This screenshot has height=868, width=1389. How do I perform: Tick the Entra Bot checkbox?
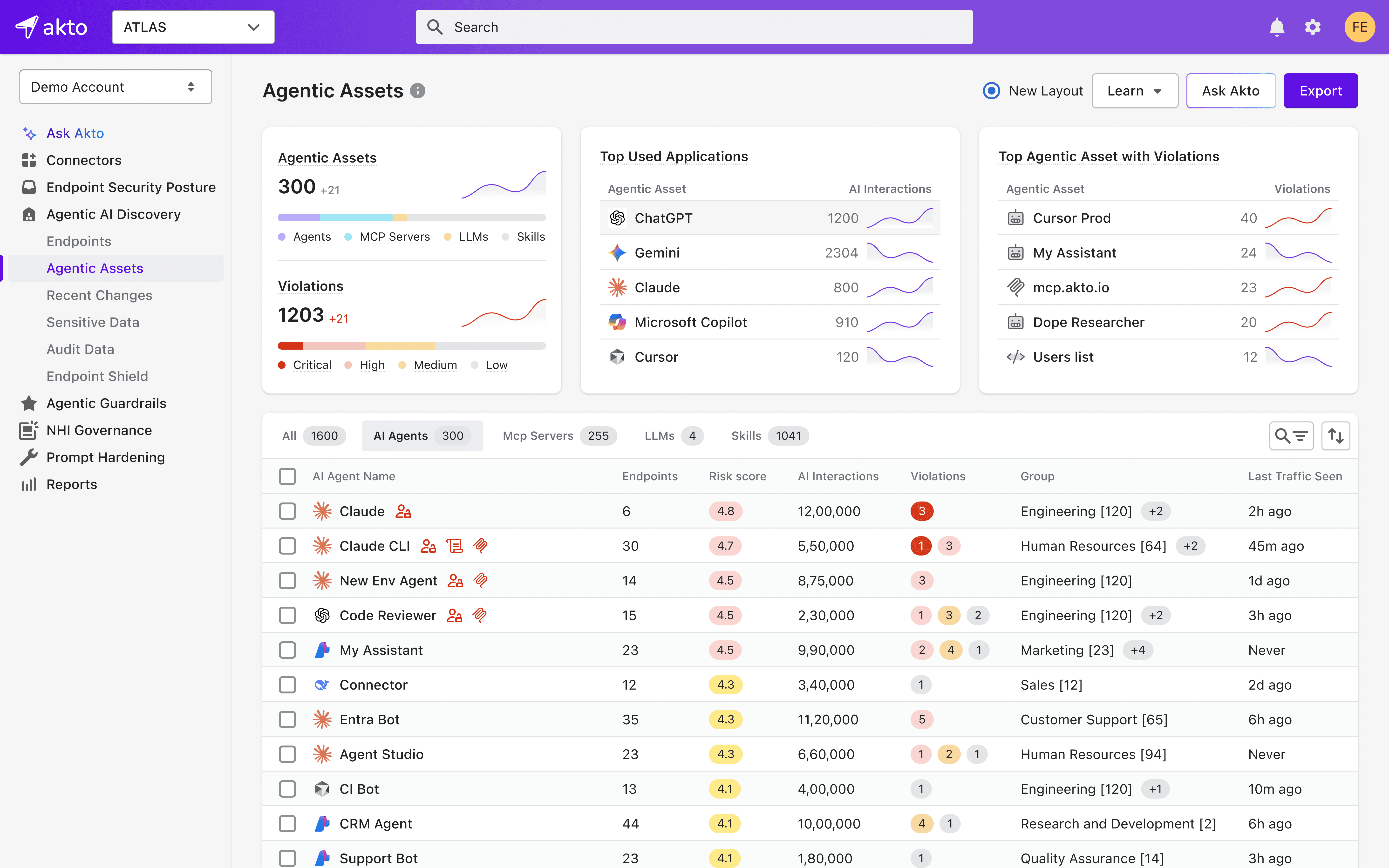[x=287, y=719]
